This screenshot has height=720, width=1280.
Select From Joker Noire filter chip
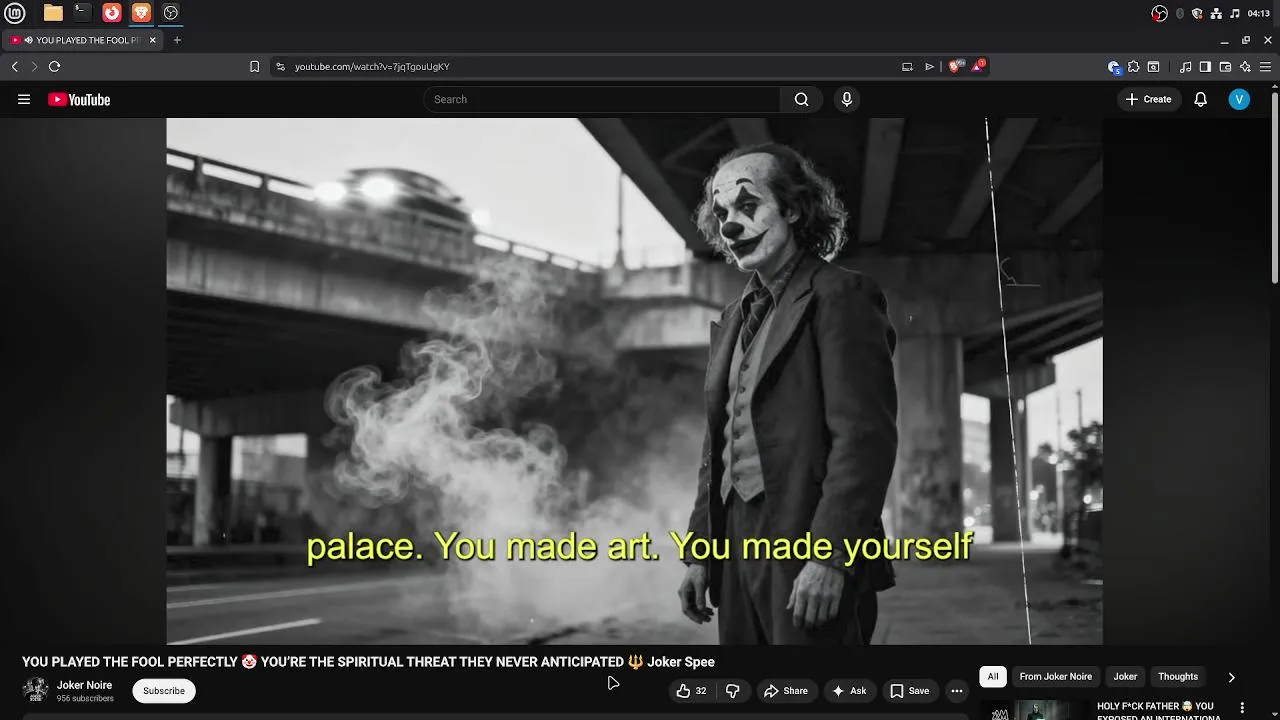pos(1055,677)
